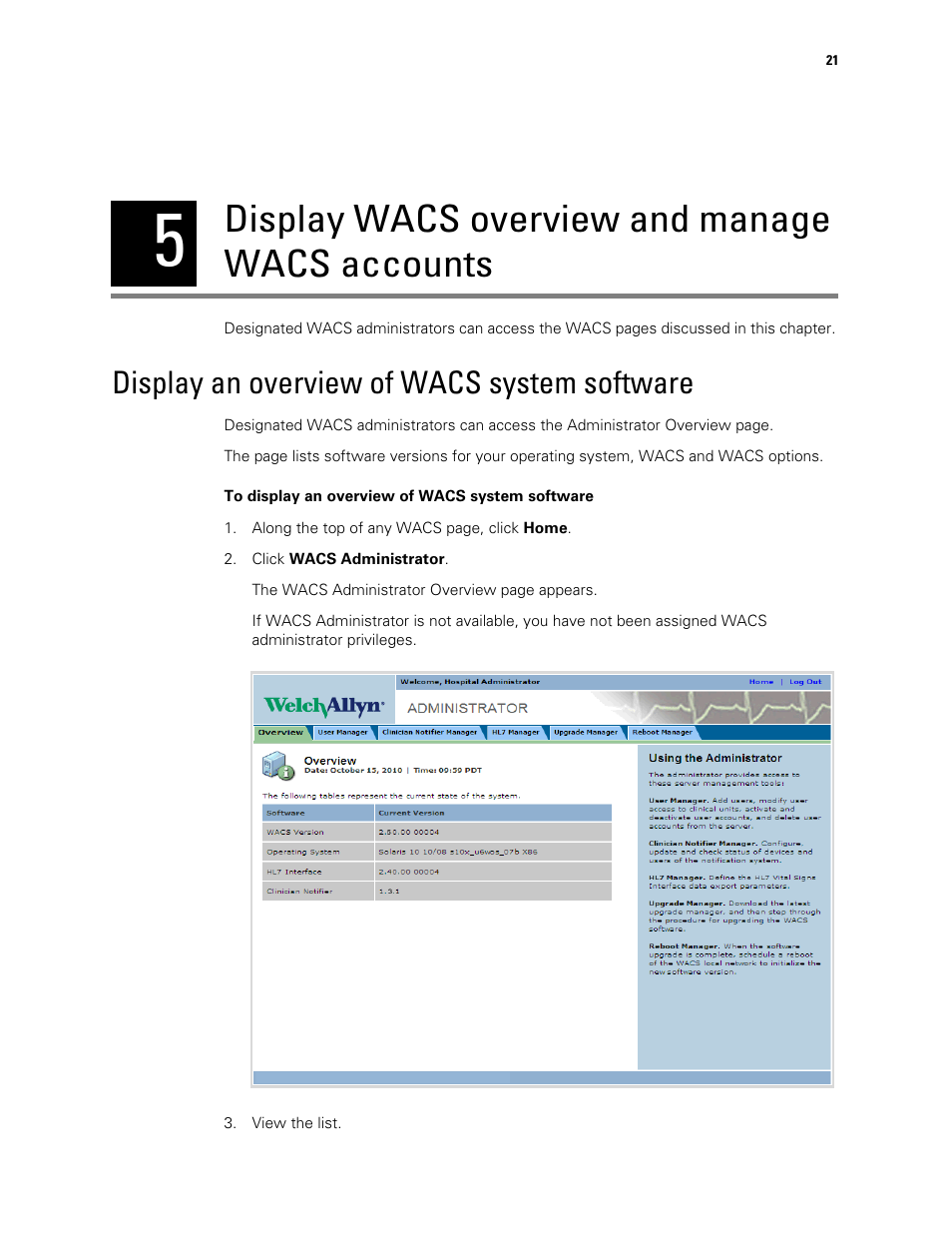Click the Current Version column header
This screenshot has height=1233, width=952.
click(411, 814)
